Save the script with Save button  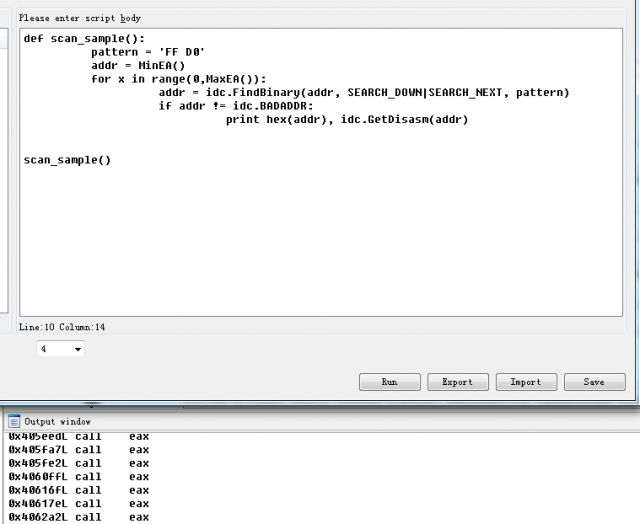pyautogui.click(x=594, y=382)
